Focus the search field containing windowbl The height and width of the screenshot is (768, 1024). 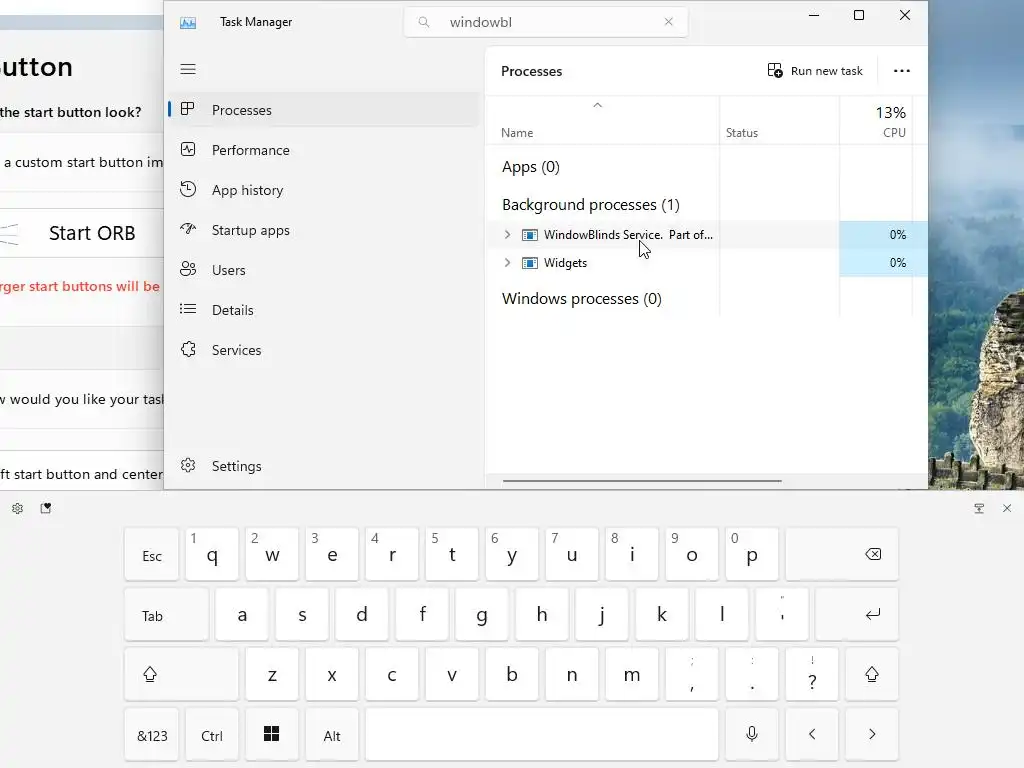pos(546,22)
